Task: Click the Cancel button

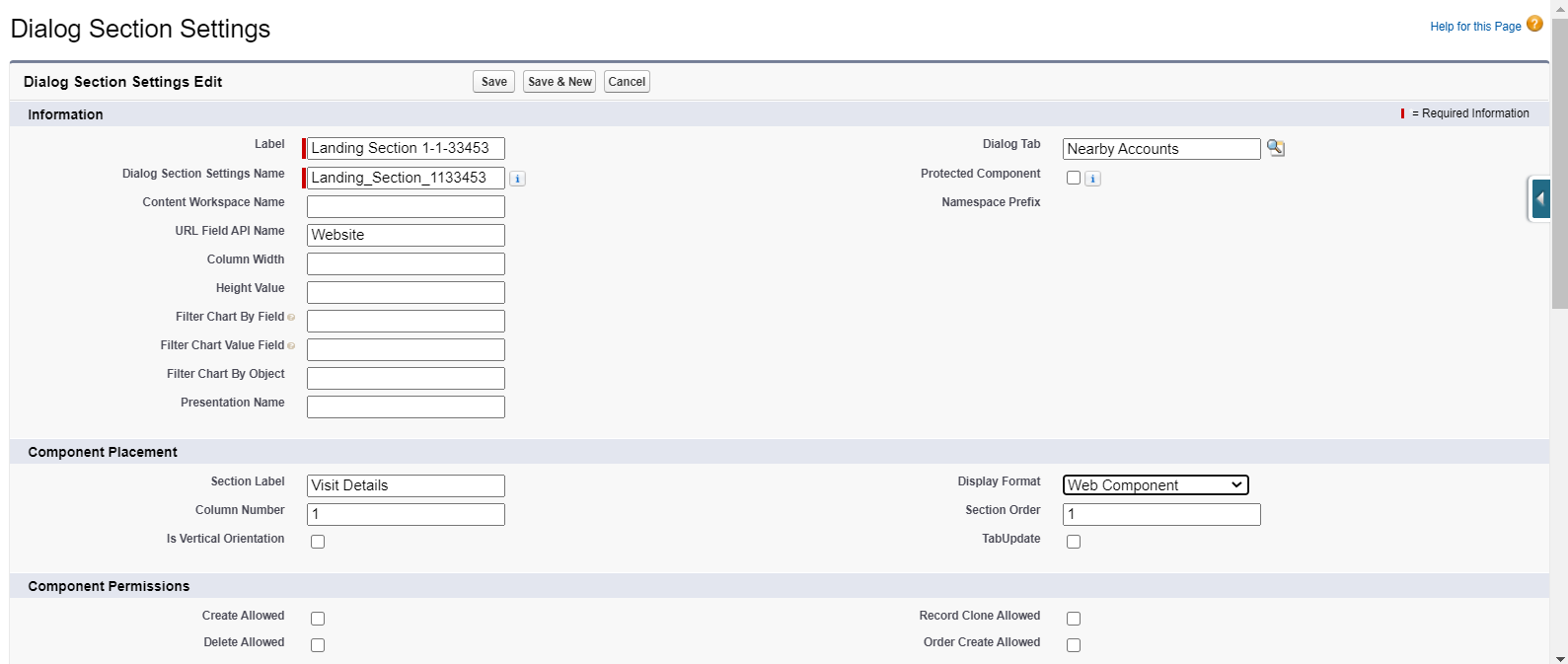Action: (x=627, y=82)
